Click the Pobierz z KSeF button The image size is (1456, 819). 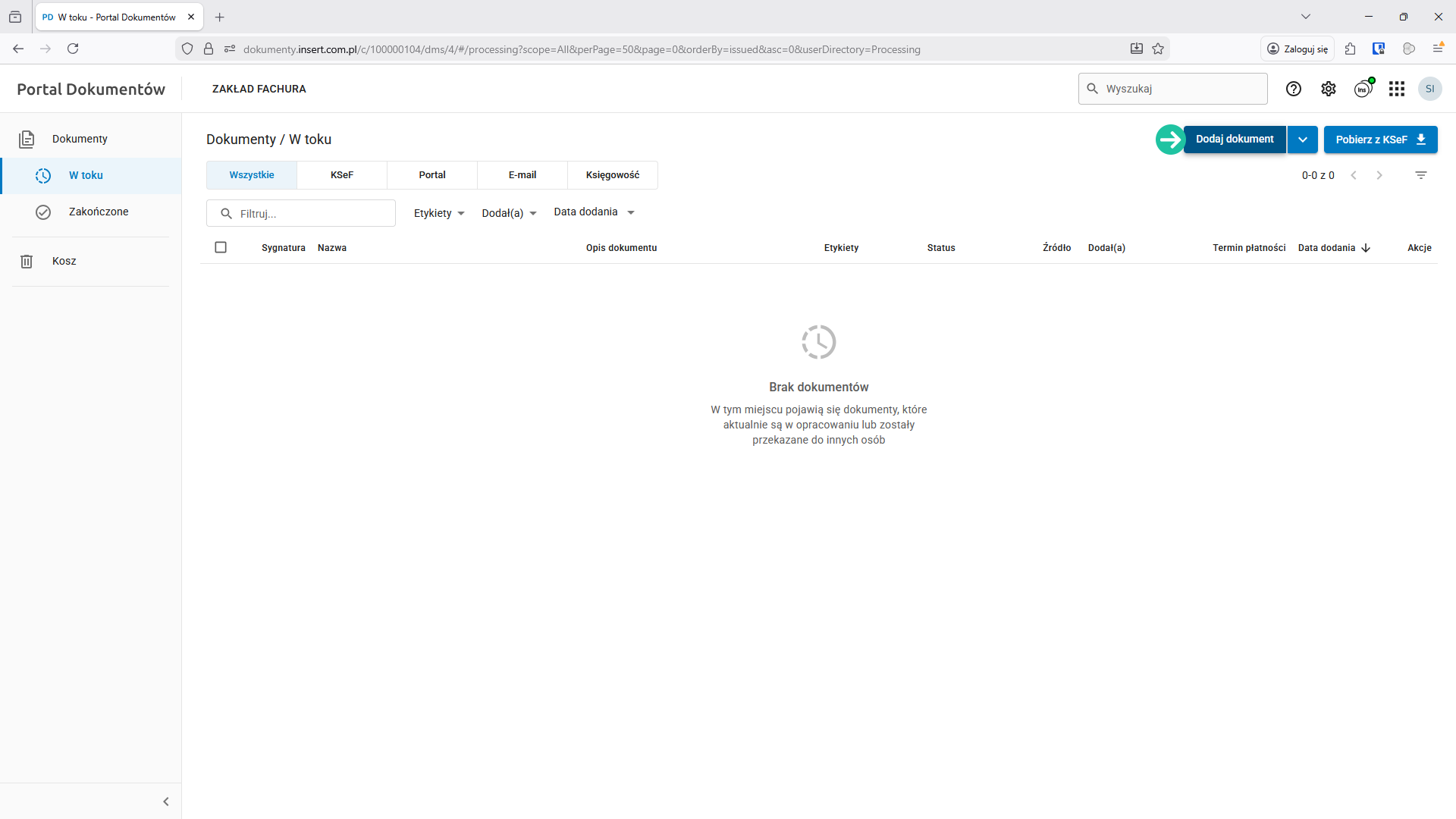point(1380,140)
